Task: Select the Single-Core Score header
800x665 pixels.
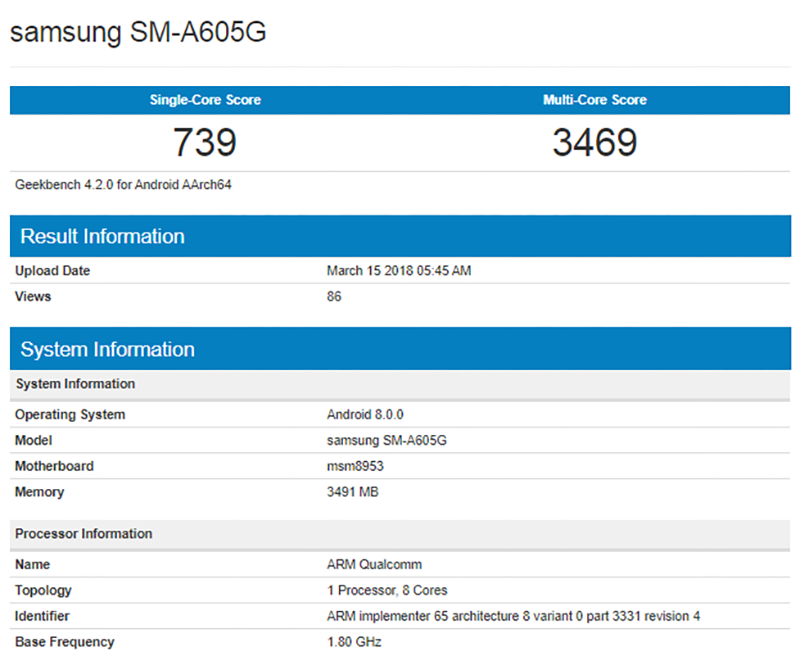Action: pyautogui.click(x=205, y=100)
